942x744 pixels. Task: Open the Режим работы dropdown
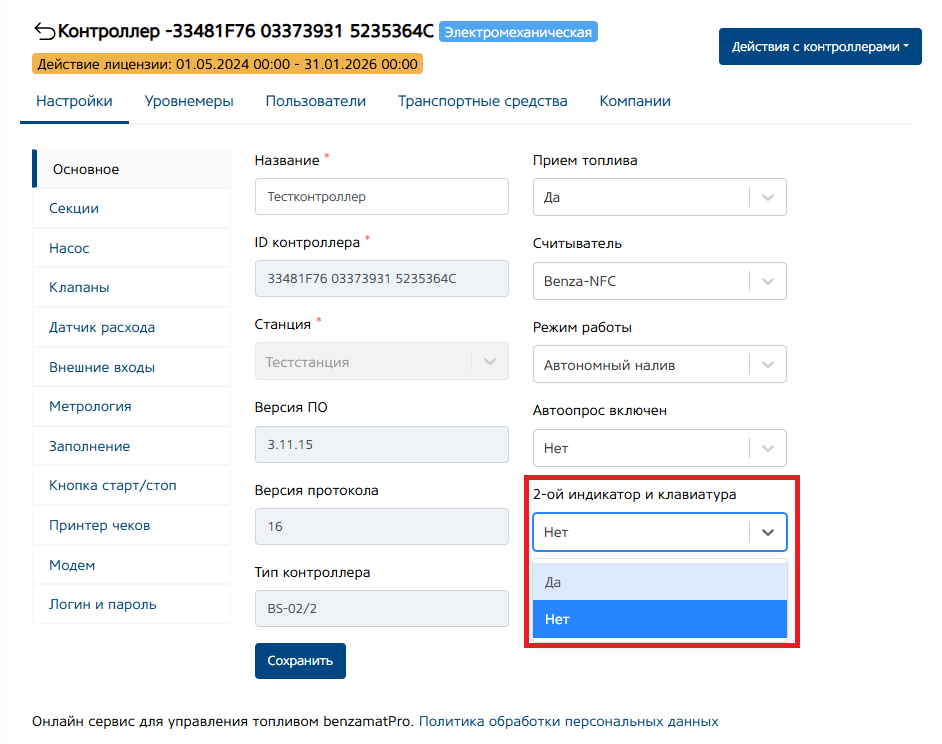(659, 365)
